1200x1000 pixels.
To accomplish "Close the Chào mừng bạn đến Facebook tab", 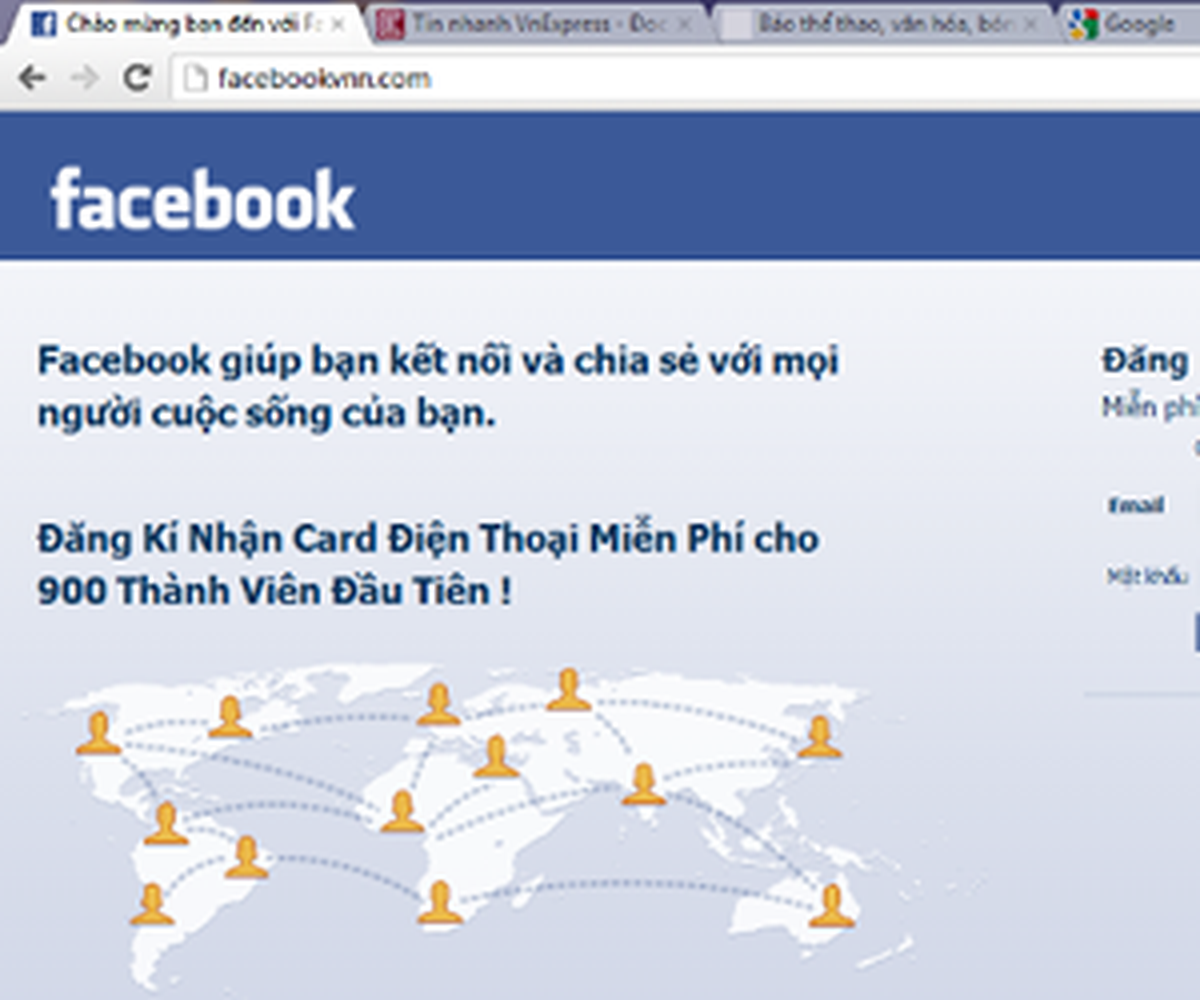I will (x=338, y=24).
